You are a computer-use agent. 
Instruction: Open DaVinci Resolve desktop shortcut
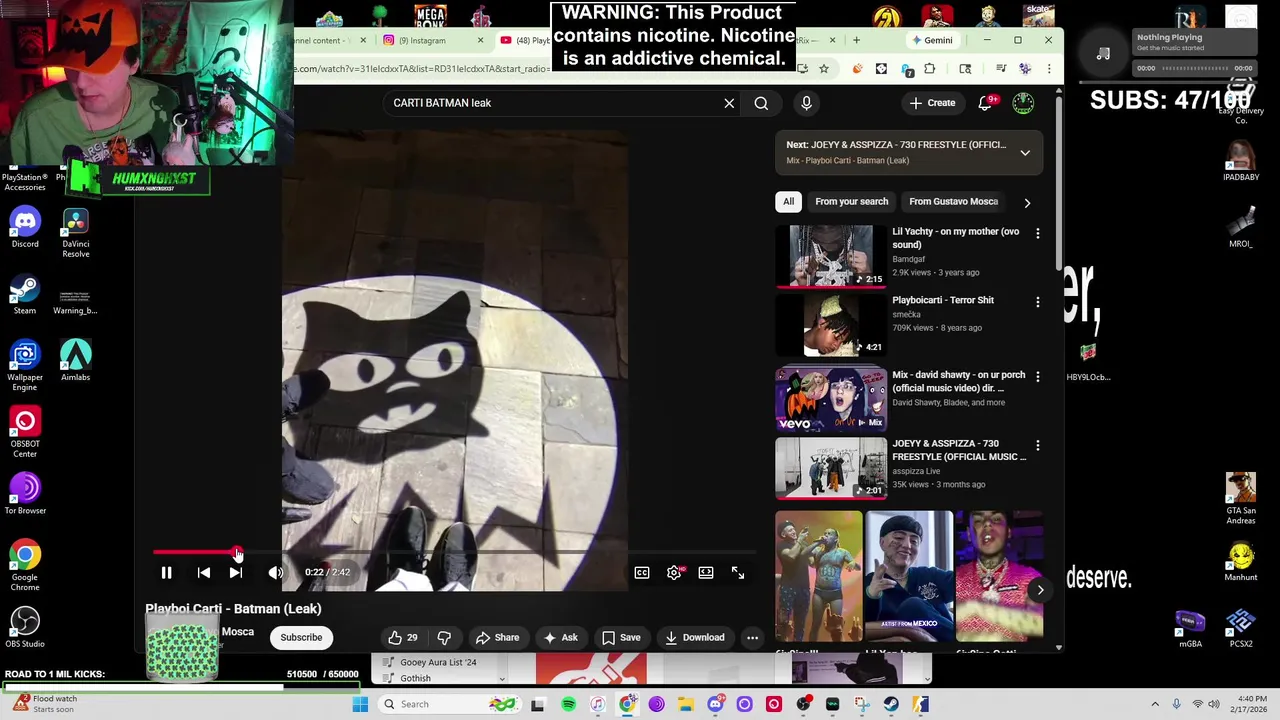tap(75, 232)
